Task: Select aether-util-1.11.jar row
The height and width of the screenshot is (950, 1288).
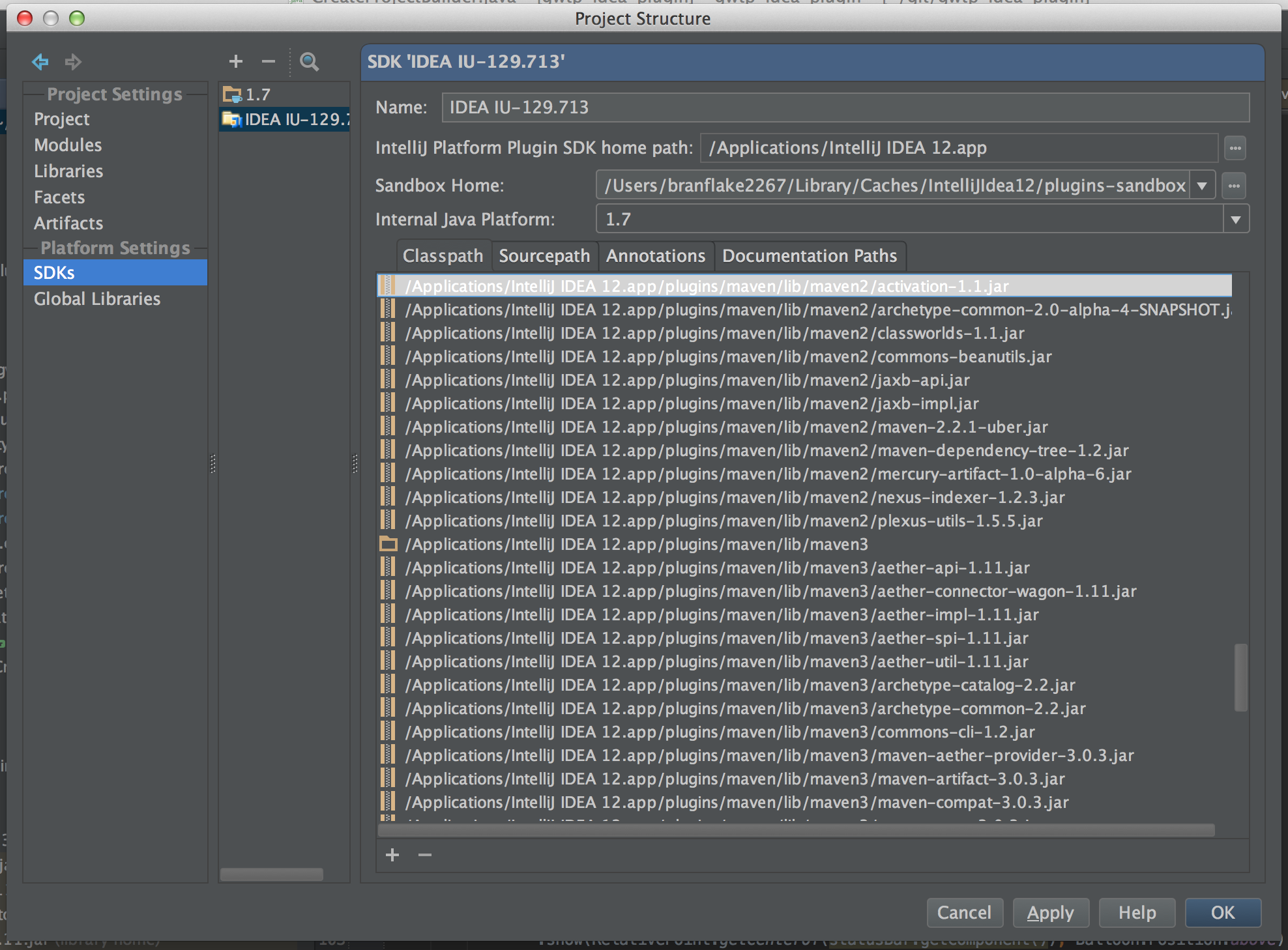Action: (x=804, y=661)
